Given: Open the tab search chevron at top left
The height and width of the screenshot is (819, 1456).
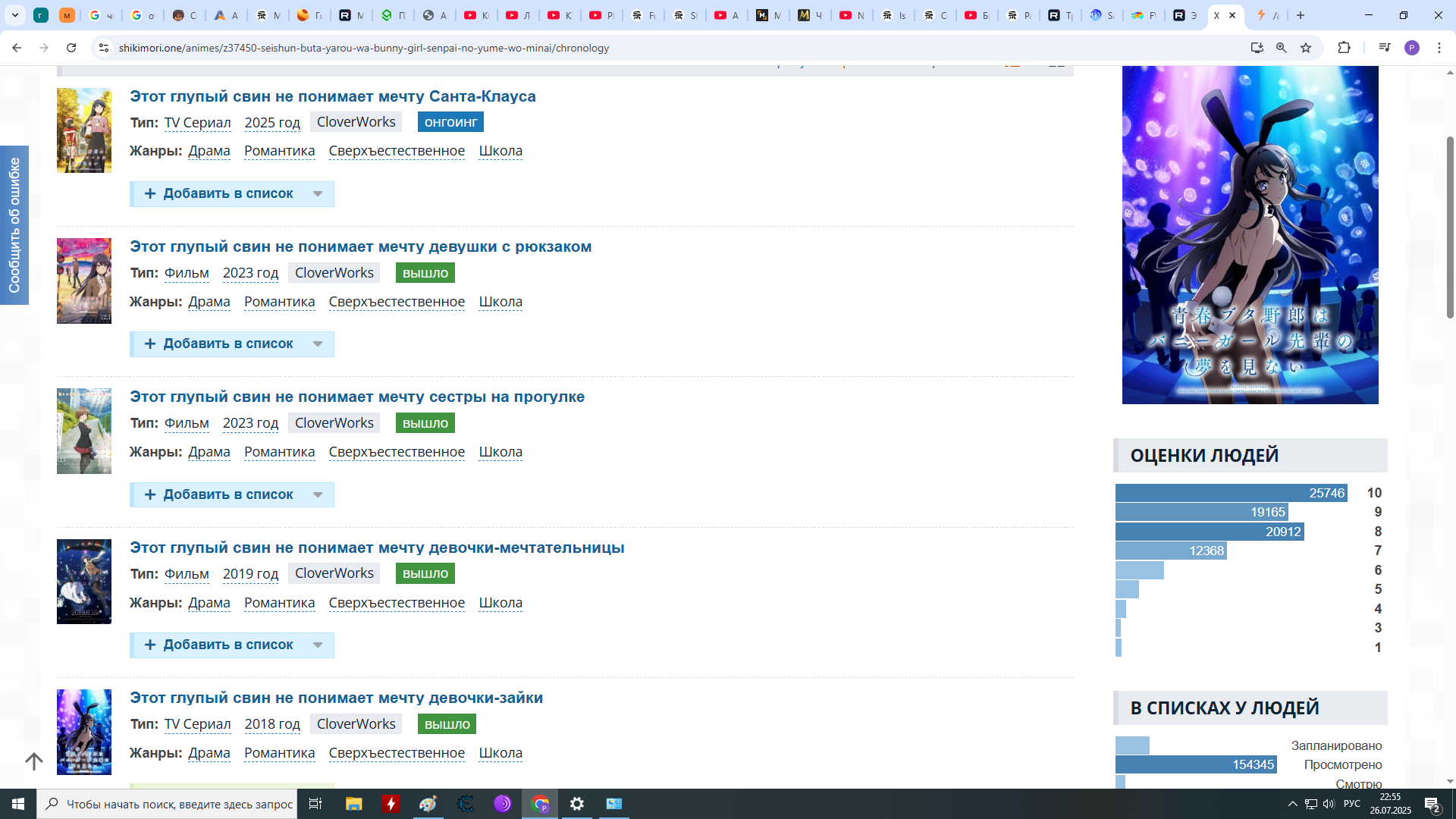Looking at the screenshot, I should coord(14,15).
